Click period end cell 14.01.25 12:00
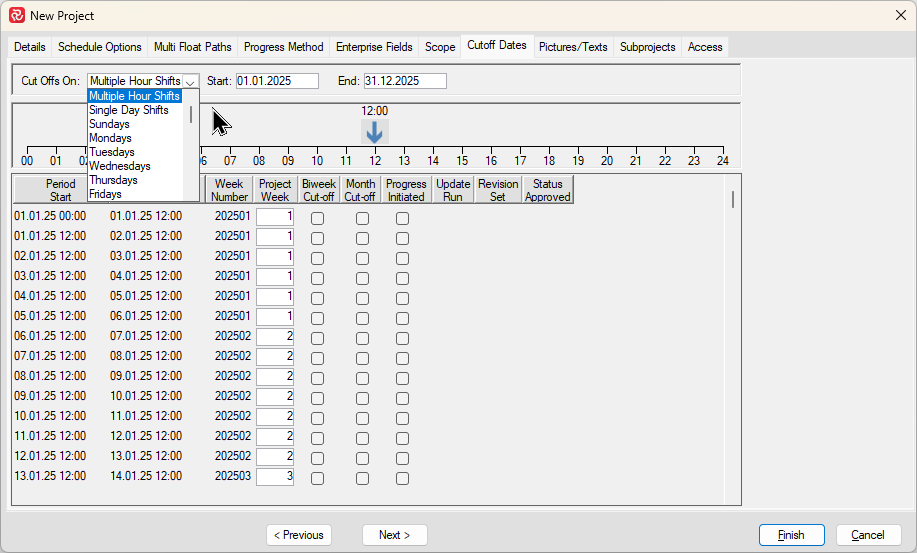917x553 pixels. pyautogui.click(x=146, y=476)
